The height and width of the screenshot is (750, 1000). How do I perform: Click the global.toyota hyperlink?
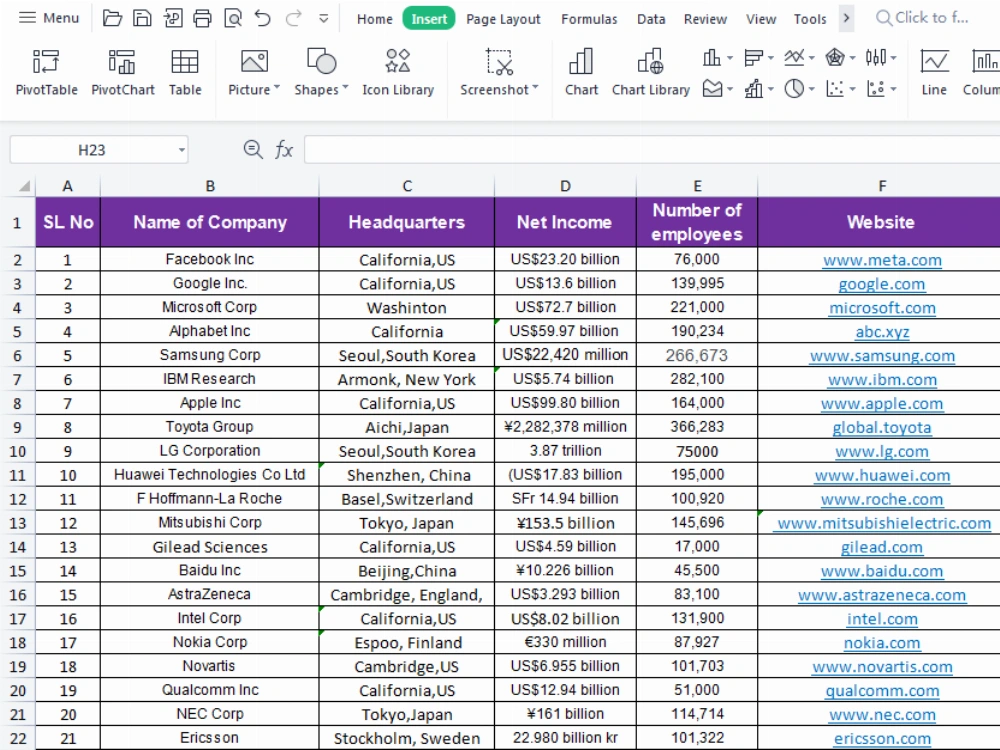(882, 428)
